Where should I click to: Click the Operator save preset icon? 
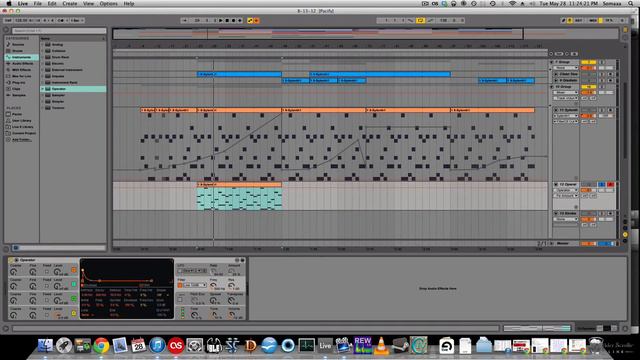(242, 260)
